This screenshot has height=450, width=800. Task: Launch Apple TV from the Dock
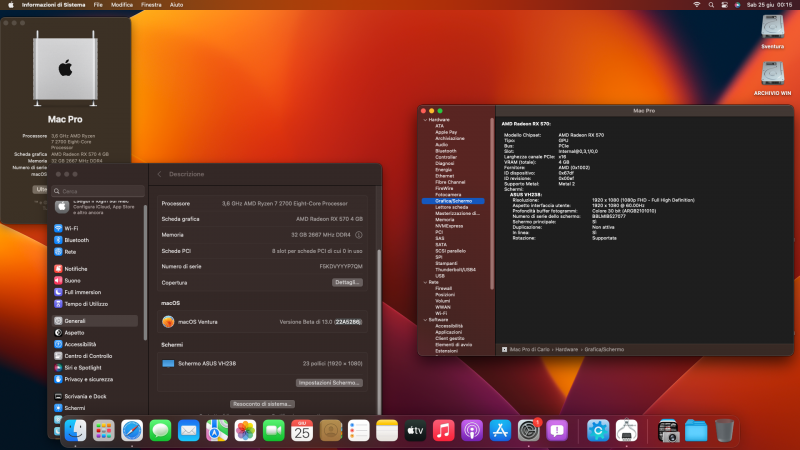(x=415, y=431)
